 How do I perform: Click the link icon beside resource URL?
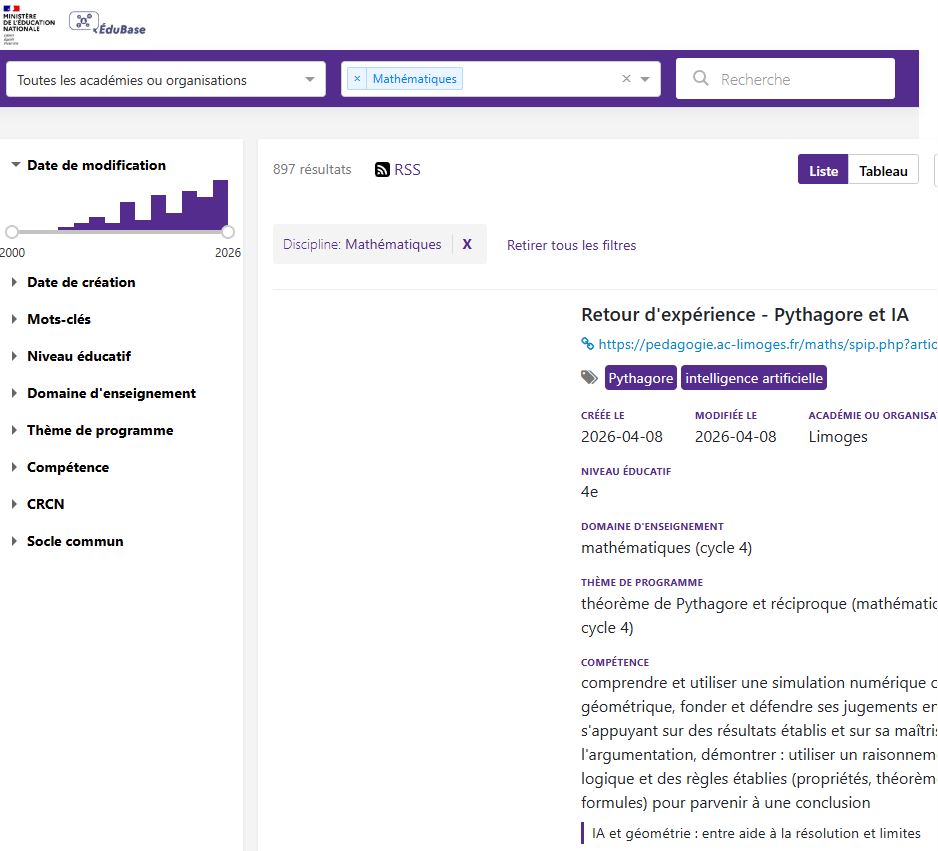pyautogui.click(x=588, y=344)
